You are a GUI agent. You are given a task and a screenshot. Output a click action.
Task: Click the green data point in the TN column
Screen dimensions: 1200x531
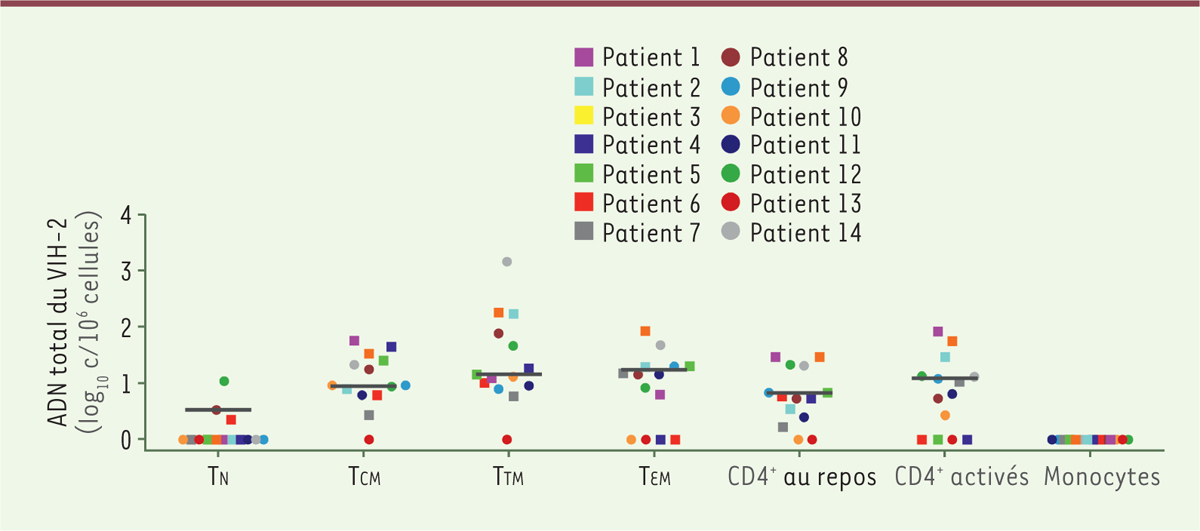(x=224, y=381)
